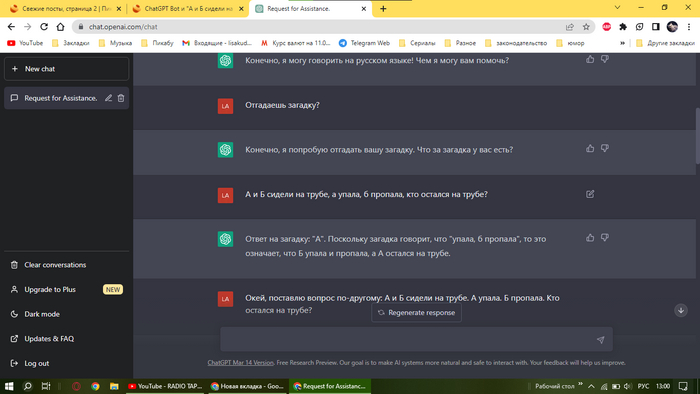The image size is (700, 394).
Task: Thumbs down the first ChatGPT reply
Action: pyautogui.click(x=605, y=59)
